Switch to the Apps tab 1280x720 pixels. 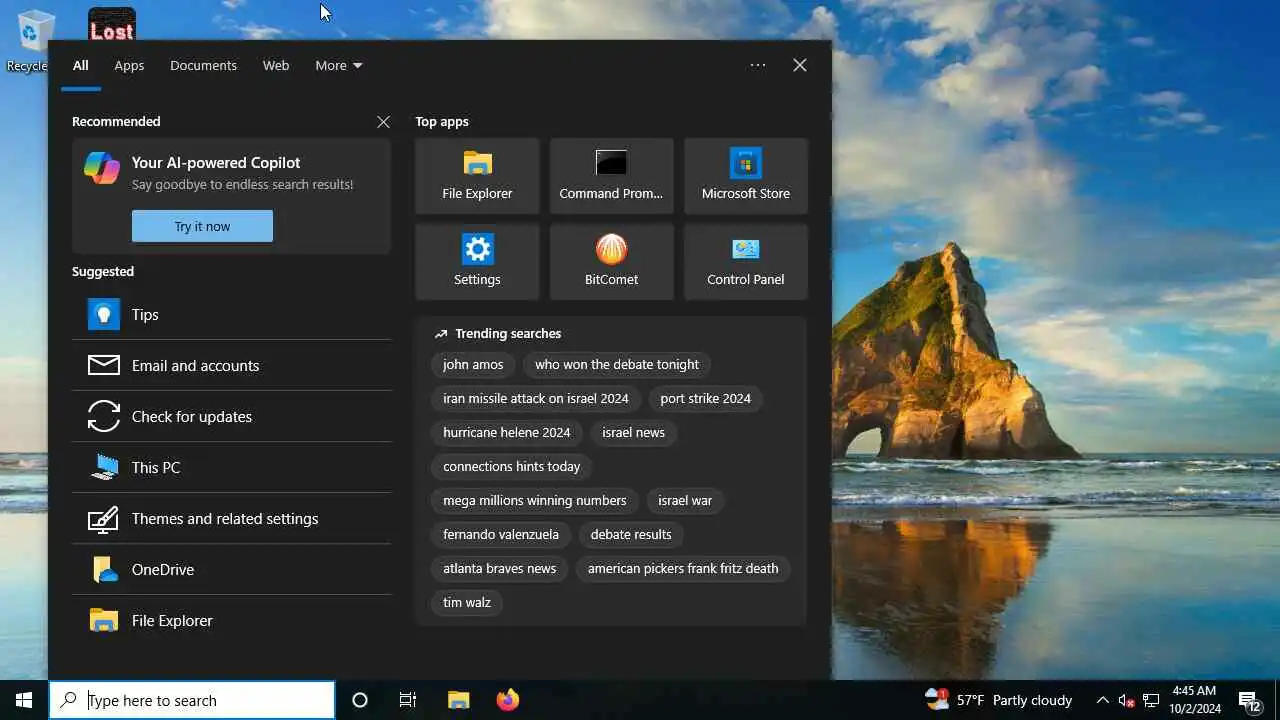[129, 65]
